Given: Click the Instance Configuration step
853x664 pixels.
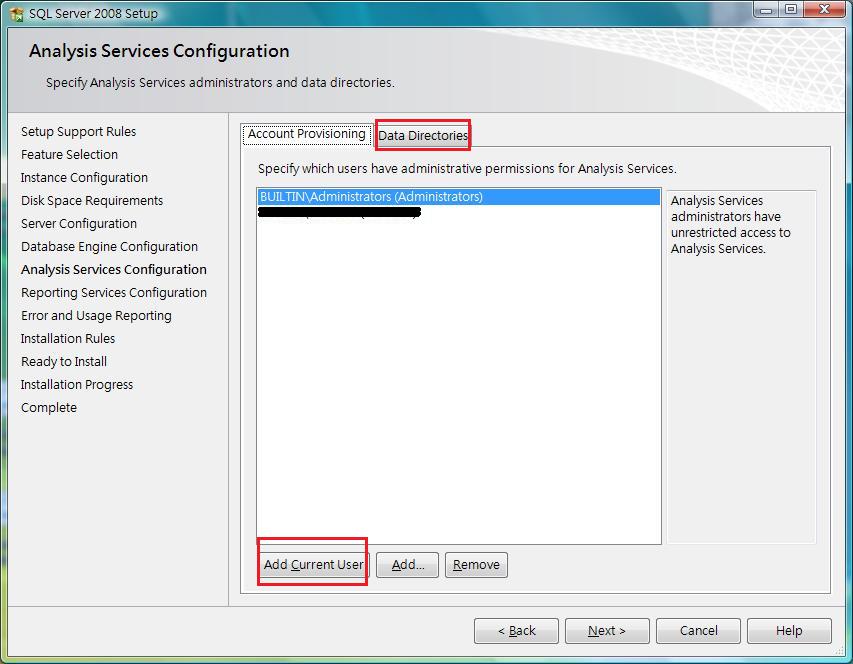Looking at the screenshot, I should pyautogui.click(x=84, y=178).
